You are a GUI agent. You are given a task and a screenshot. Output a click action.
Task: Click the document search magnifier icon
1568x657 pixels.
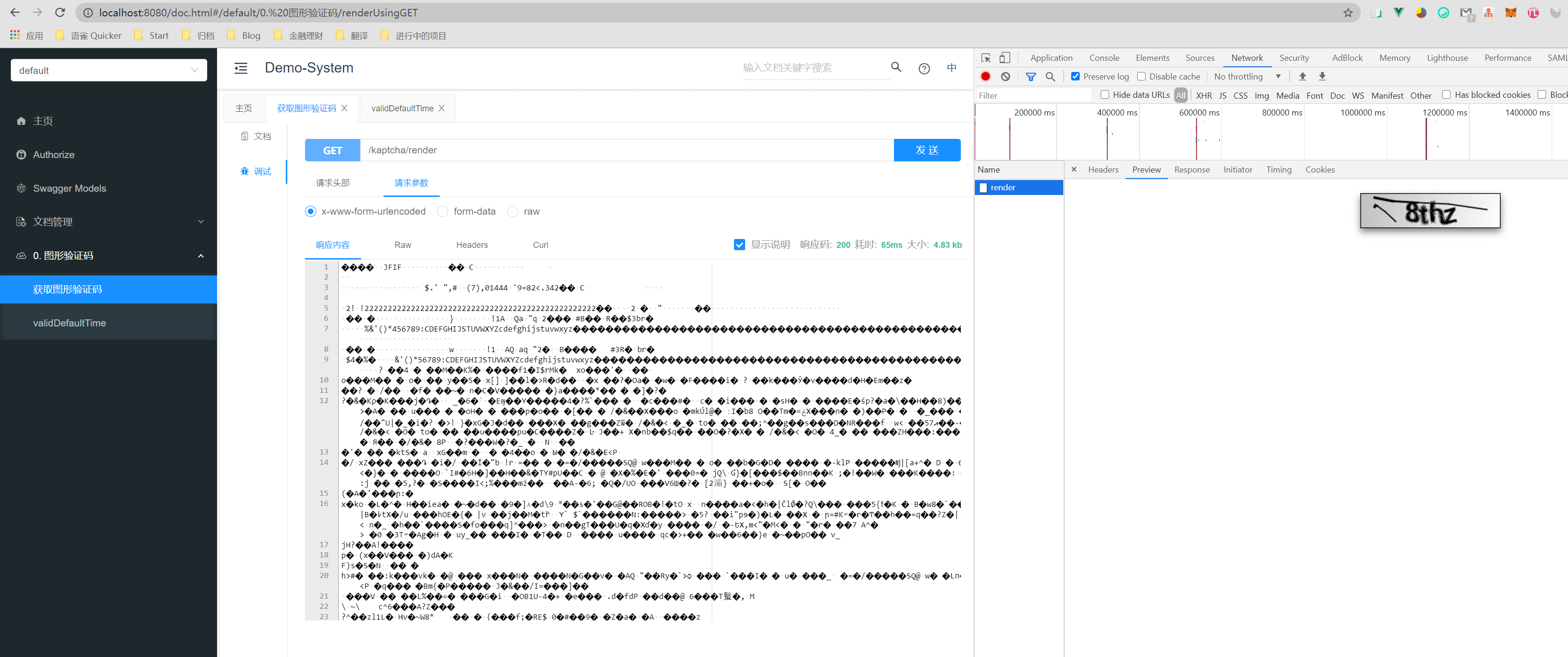click(896, 67)
